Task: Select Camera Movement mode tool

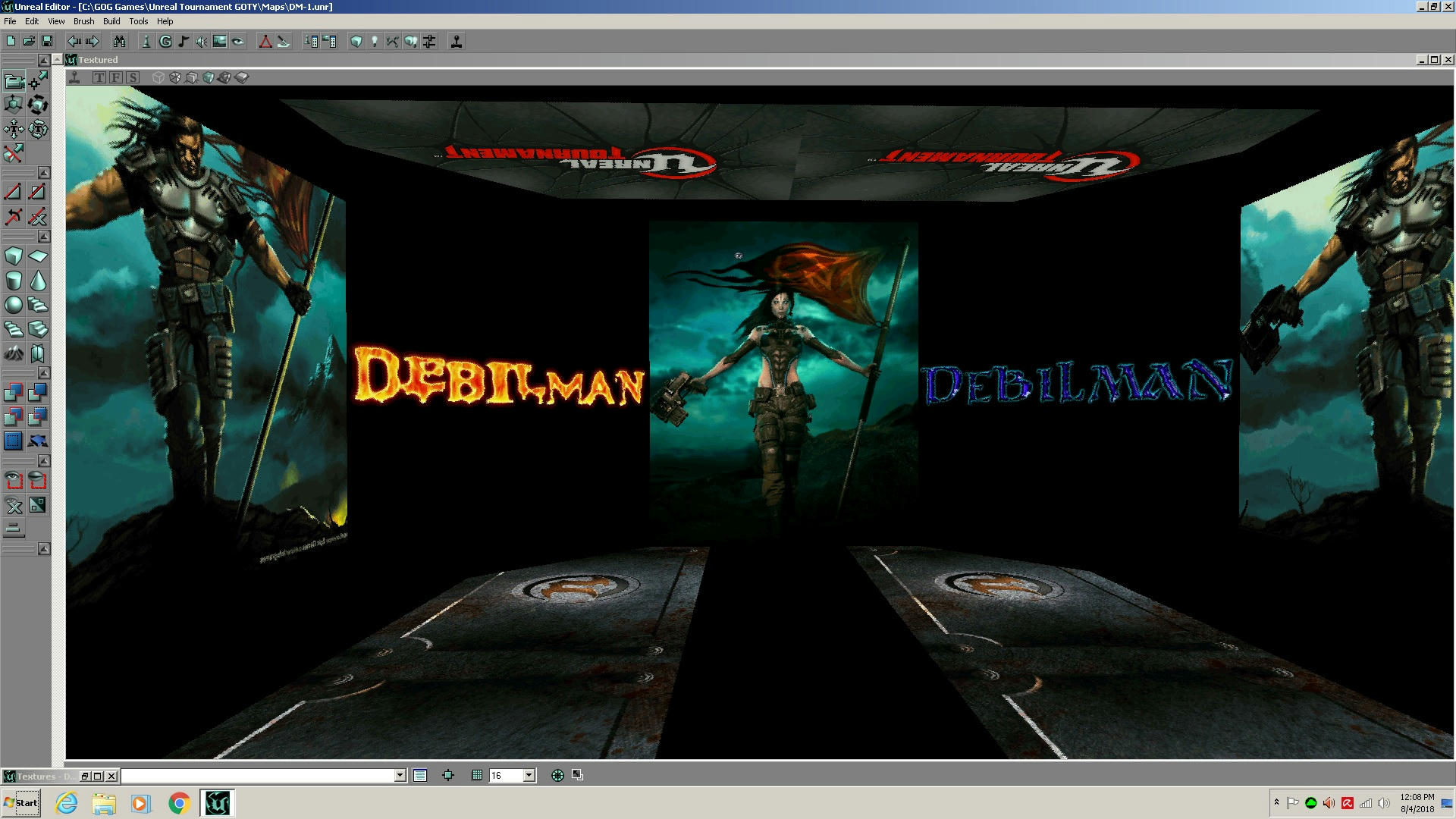Action: point(14,80)
